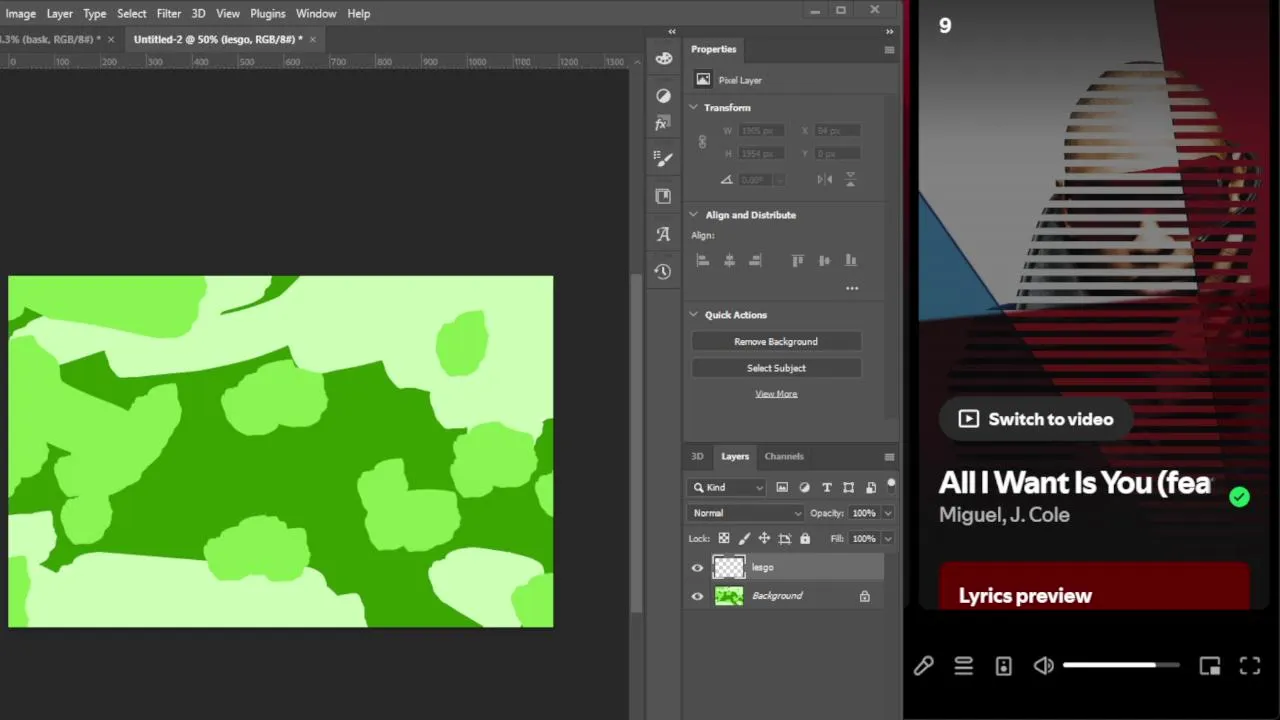Hide the lesgo layer eye icon
The width and height of the screenshot is (1280, 720).
point(697,567)
